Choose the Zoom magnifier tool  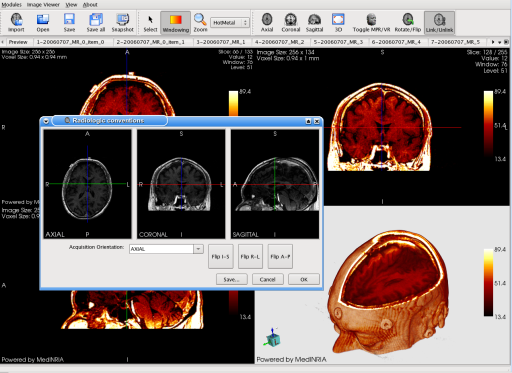point(200,22)
